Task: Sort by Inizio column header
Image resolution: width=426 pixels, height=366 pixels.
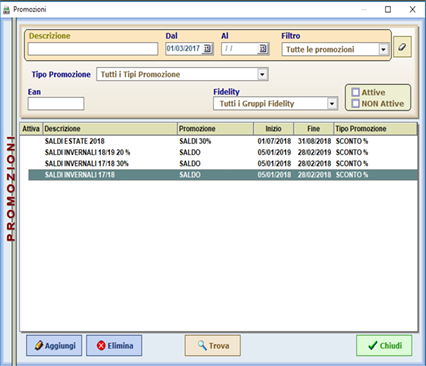Action: coord(274,129)
